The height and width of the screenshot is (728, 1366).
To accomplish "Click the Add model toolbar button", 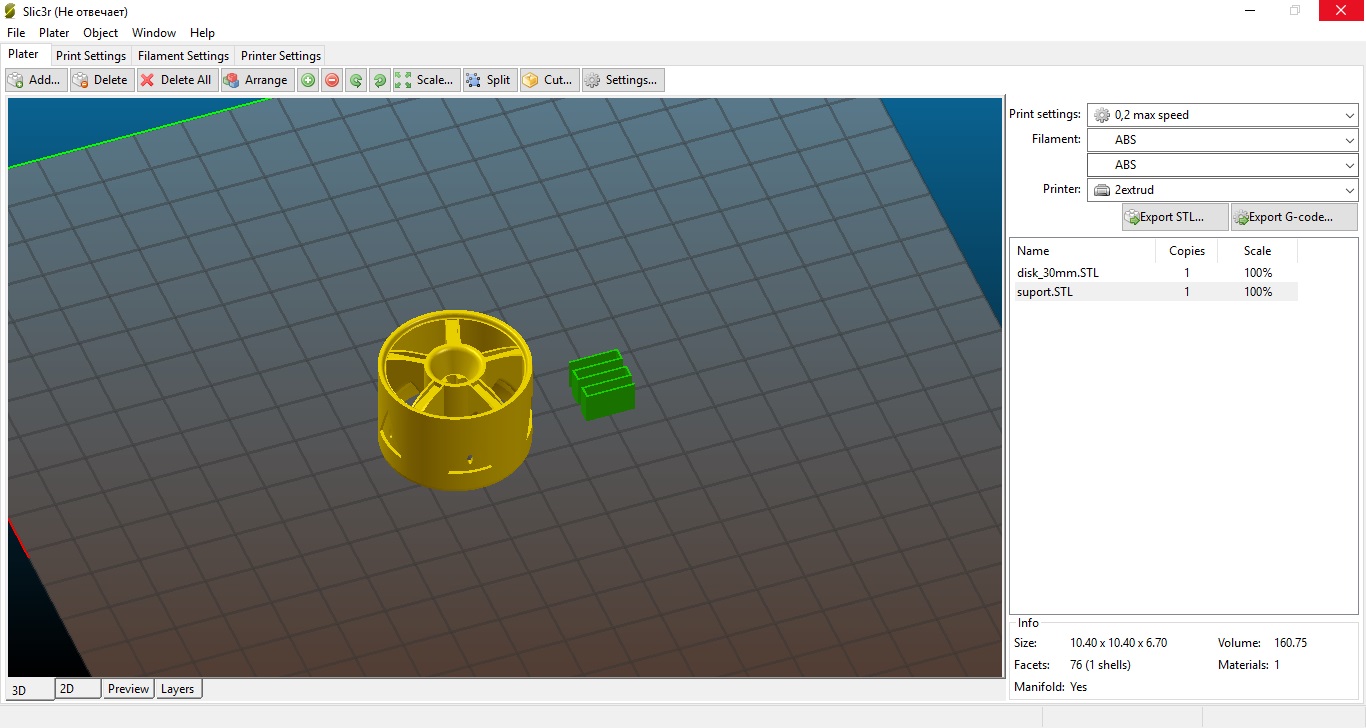I will (36, 80).
